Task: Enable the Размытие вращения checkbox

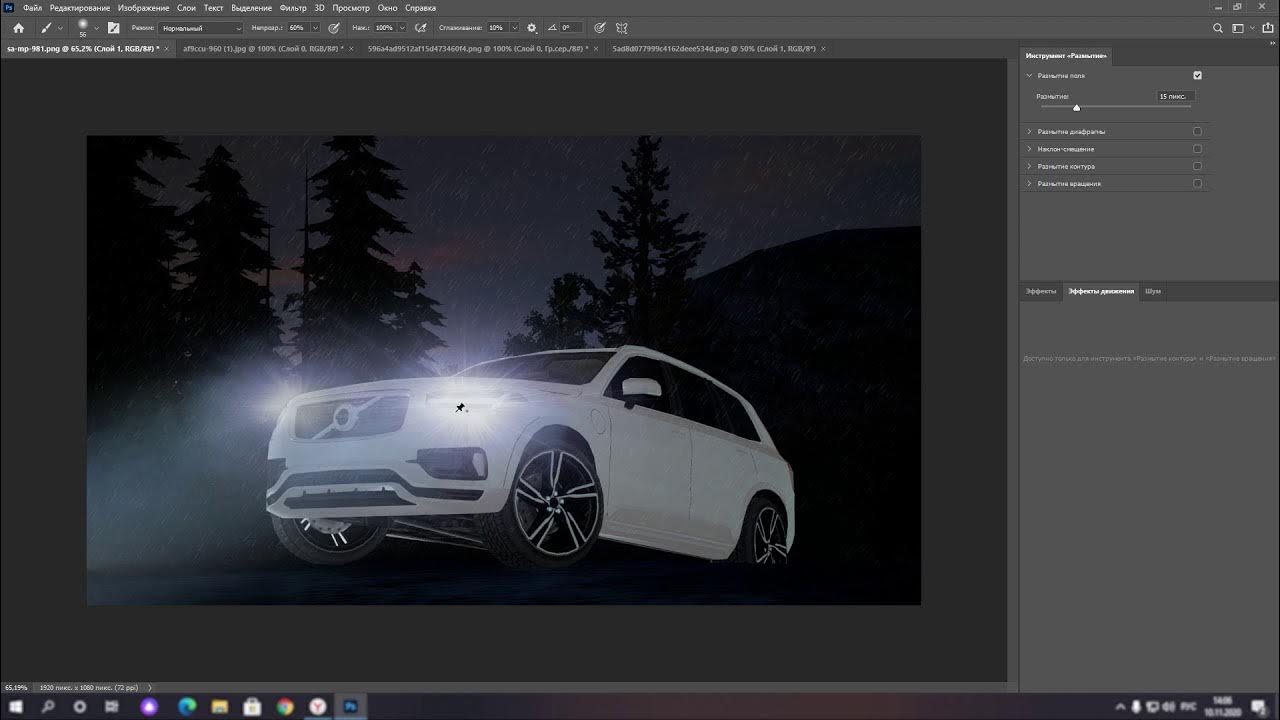Action: [1197, 183]
